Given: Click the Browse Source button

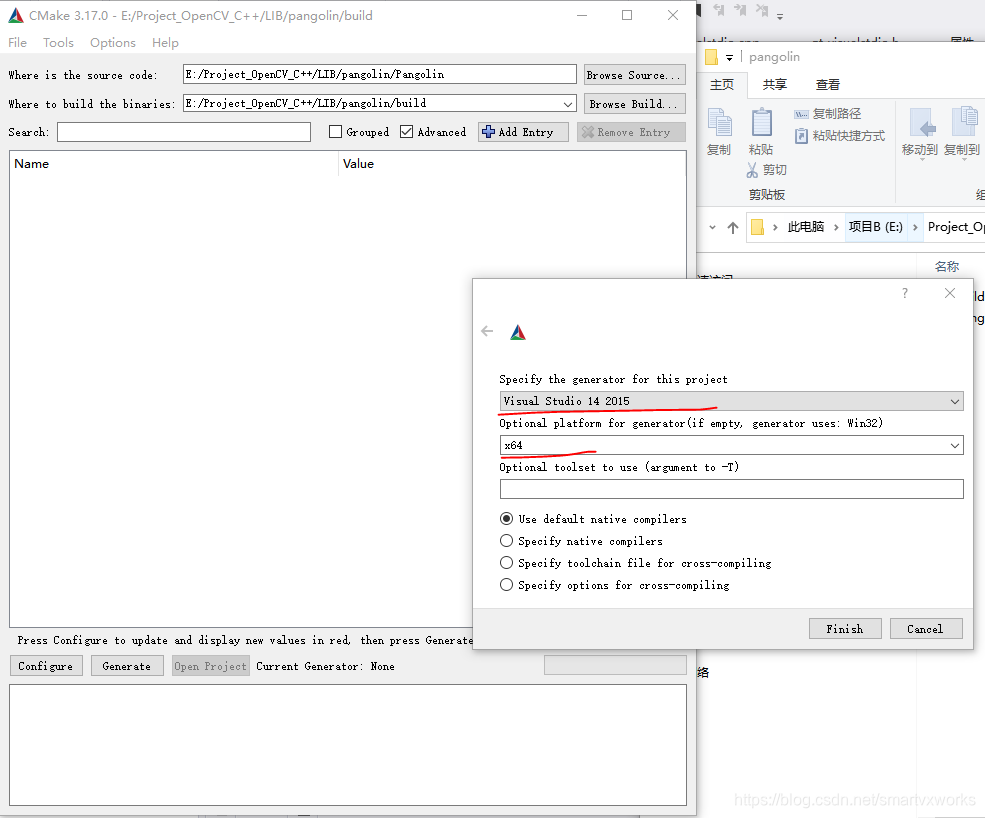Looking at the screenshot, I should point(634,75).
